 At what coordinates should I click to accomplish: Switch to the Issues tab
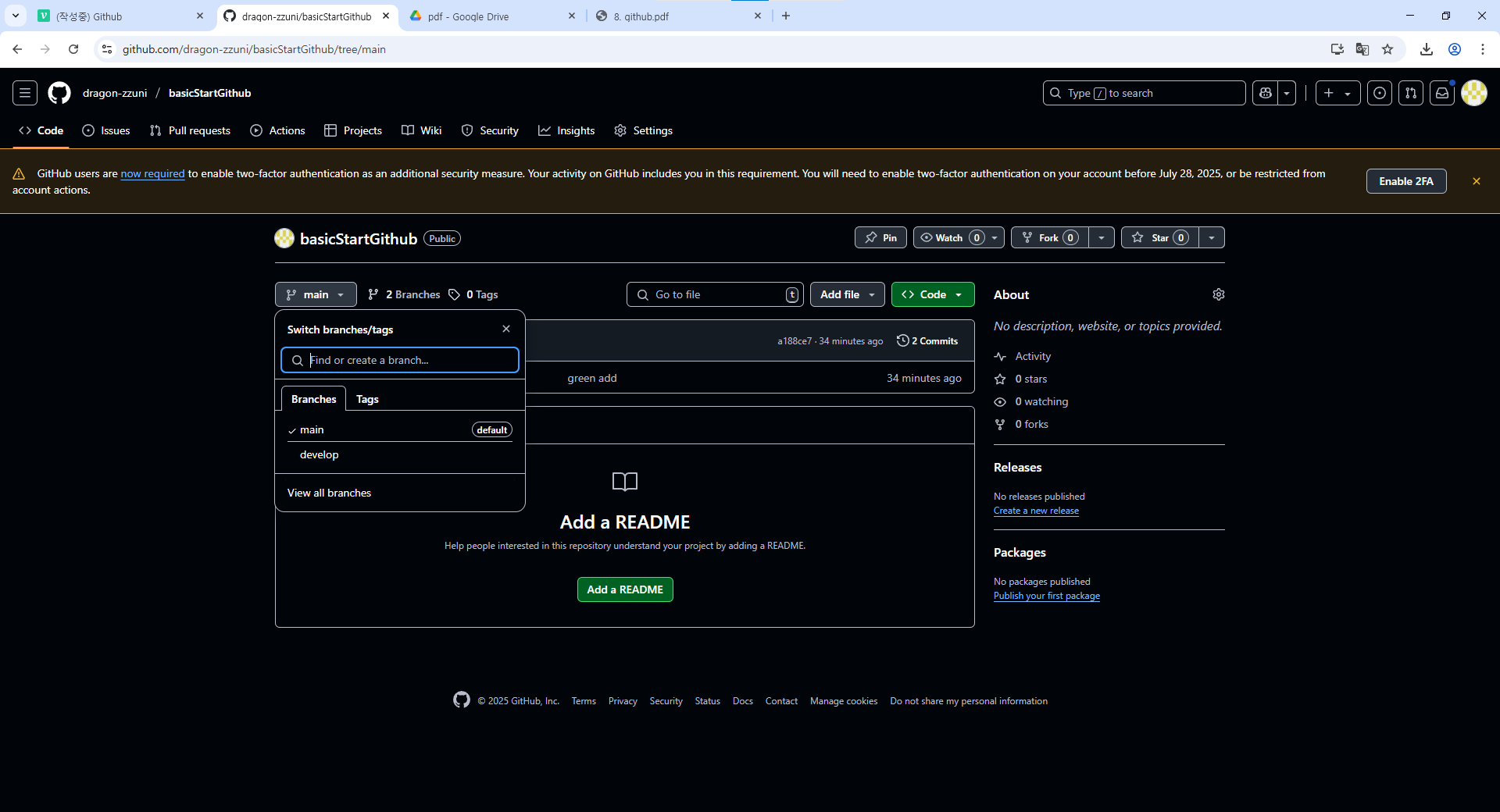(106, 130)
